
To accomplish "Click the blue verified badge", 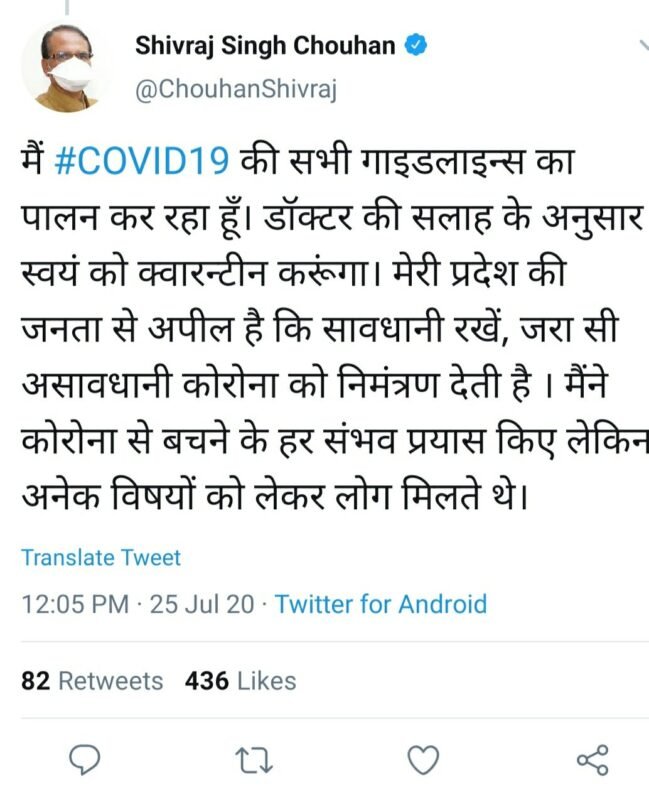I will coord(415,45).
